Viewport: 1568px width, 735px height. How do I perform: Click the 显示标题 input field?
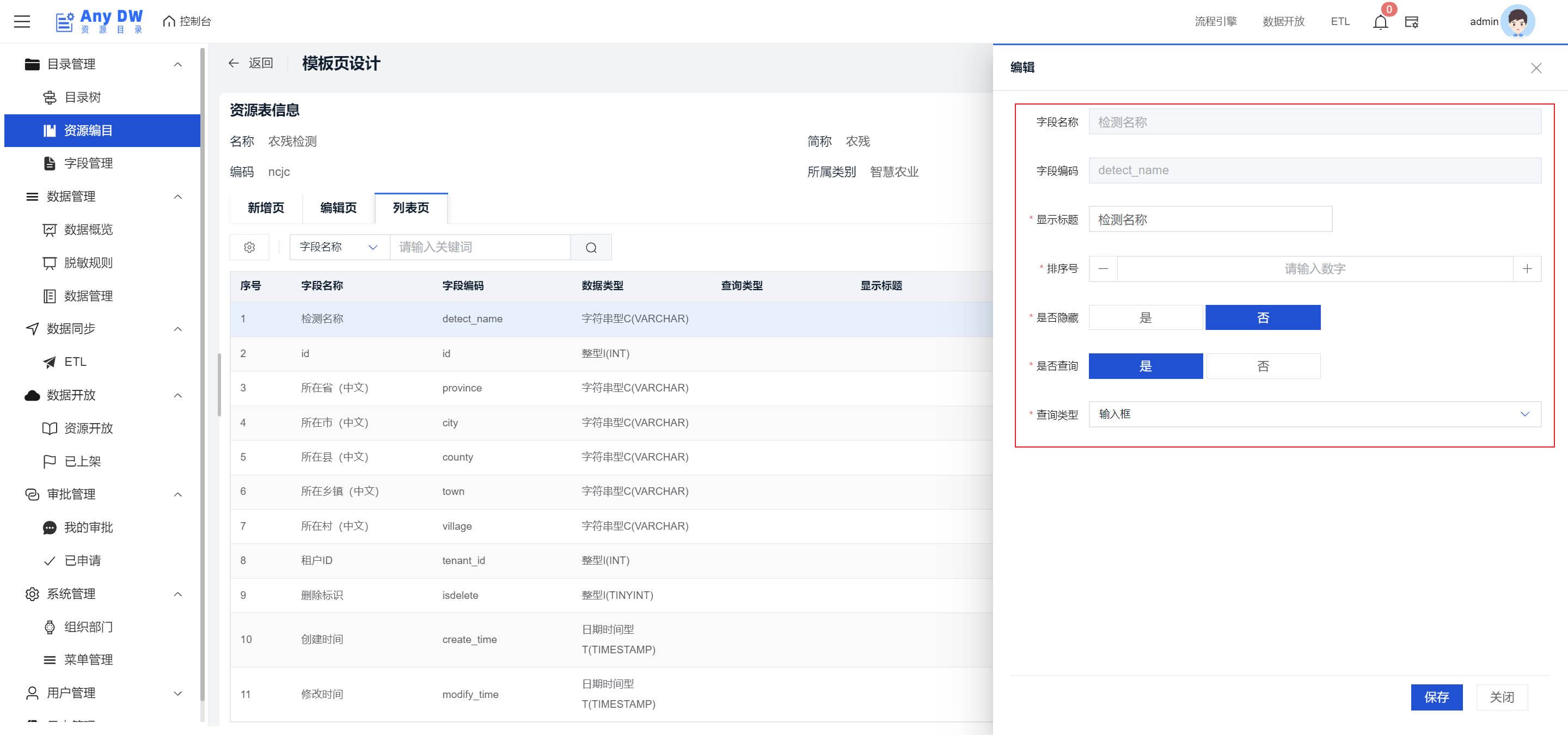coord(1209,219)
